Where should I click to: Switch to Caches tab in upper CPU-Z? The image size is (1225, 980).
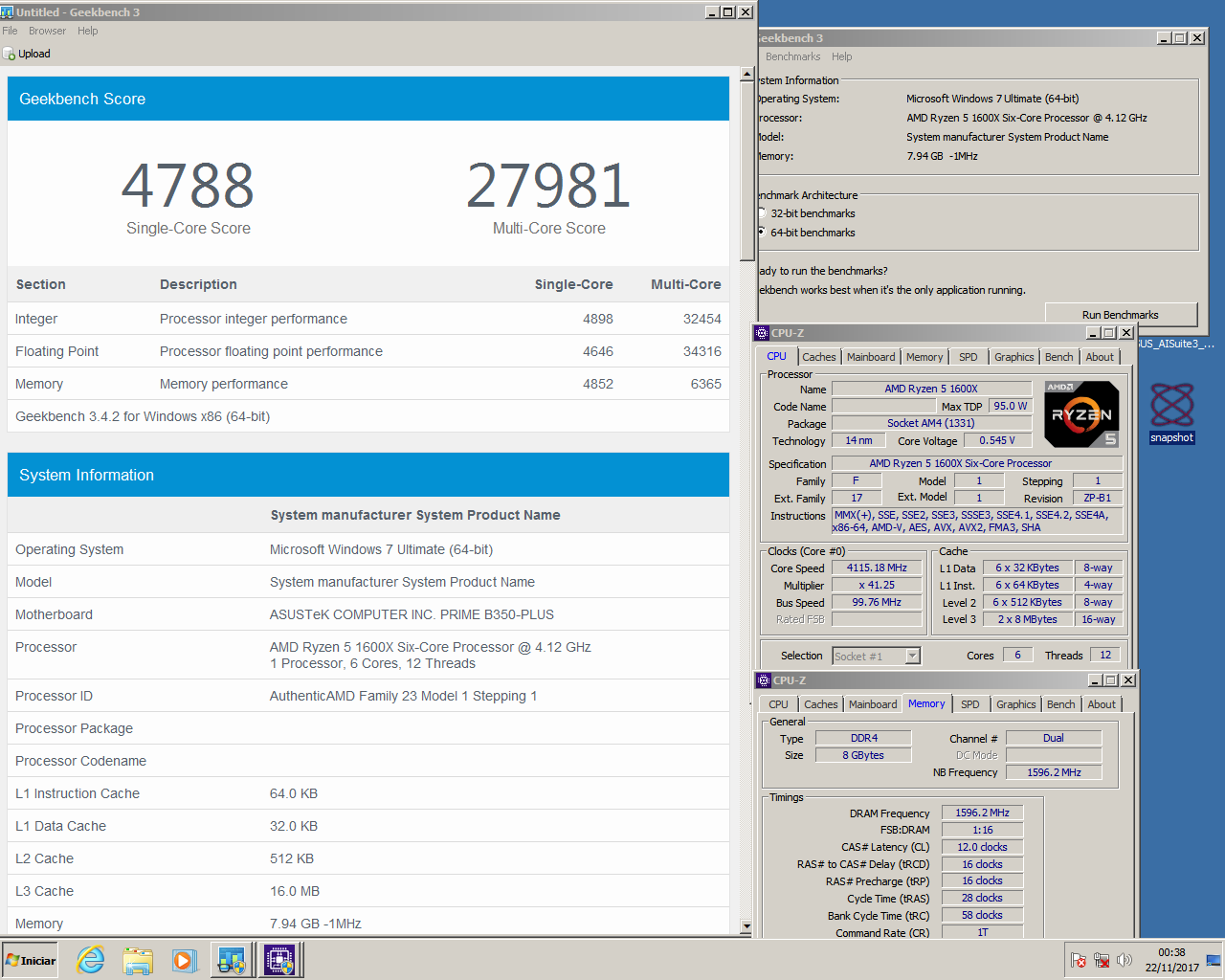click(818, 357)
